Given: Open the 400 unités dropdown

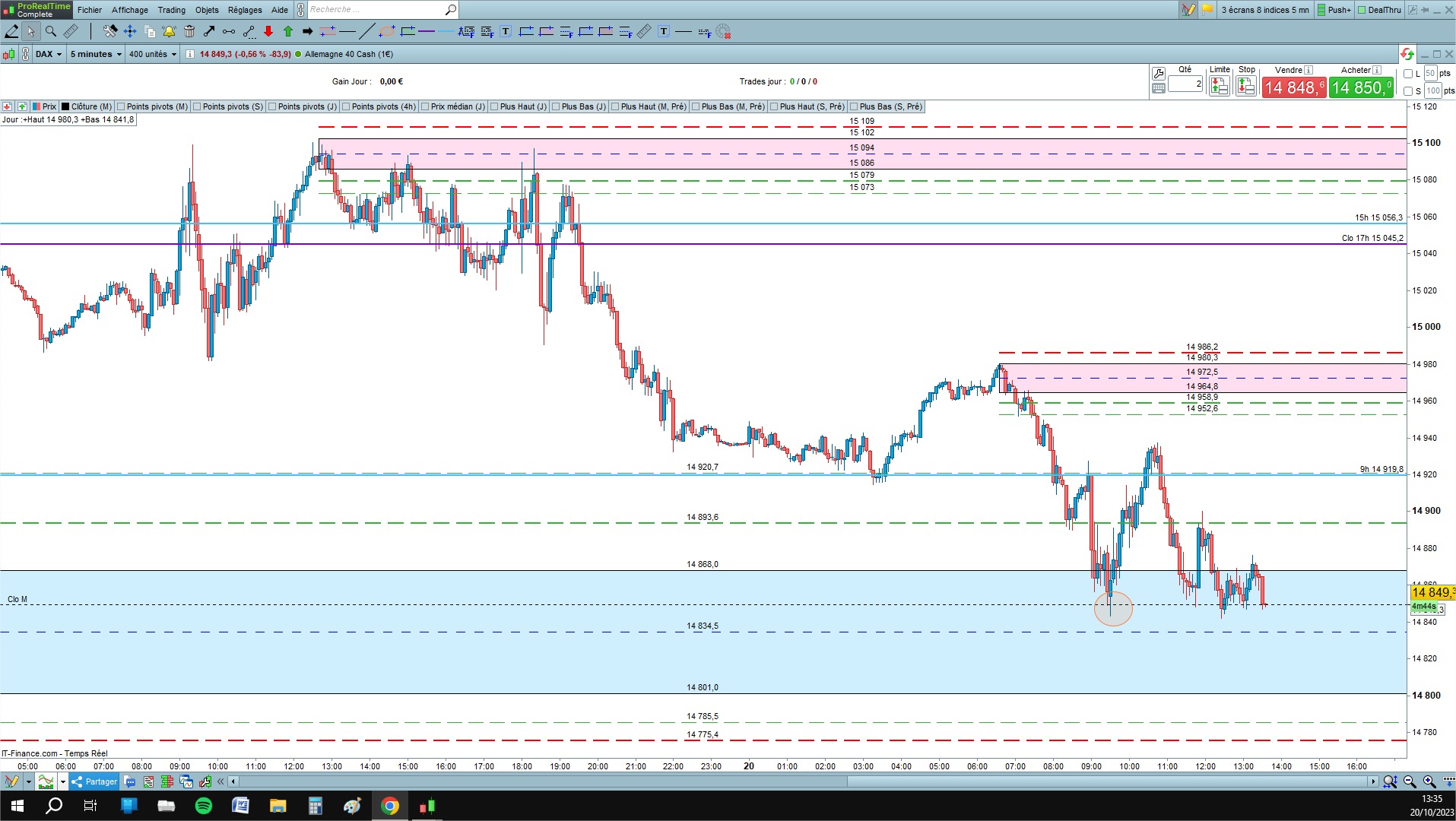Looking at the screenshot, I should point(152,54).
